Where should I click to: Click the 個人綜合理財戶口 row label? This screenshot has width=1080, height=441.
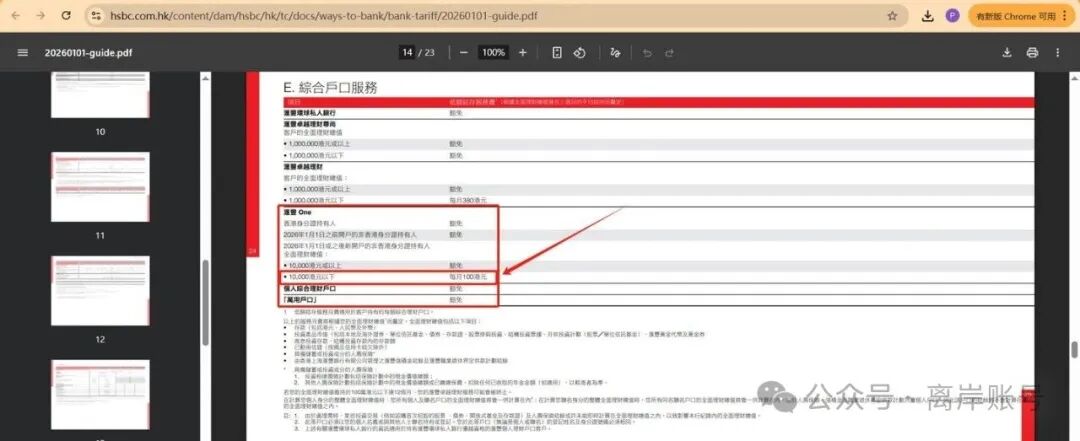coord(310,289)
